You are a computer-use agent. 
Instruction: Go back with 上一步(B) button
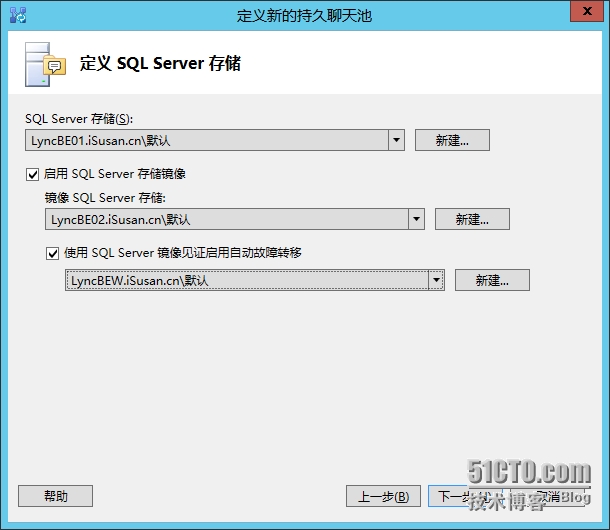coord(383,496)
